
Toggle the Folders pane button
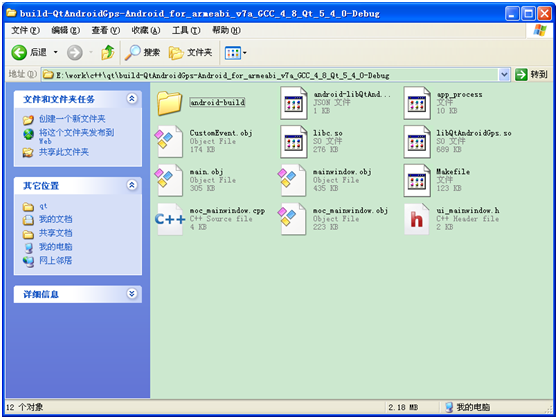tap(190, 53)
